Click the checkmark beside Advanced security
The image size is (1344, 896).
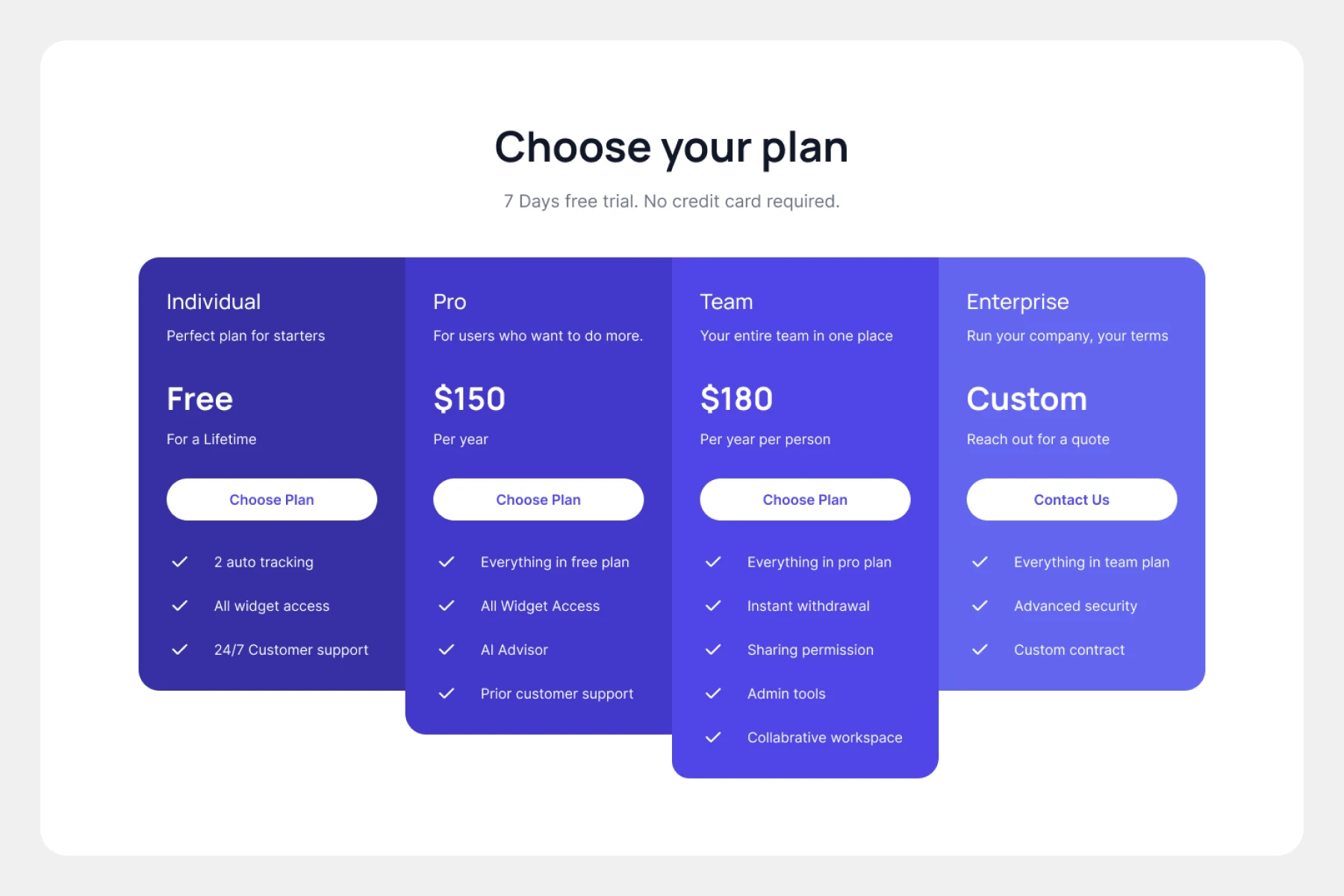pyautogui.click(x=980, y=606)
